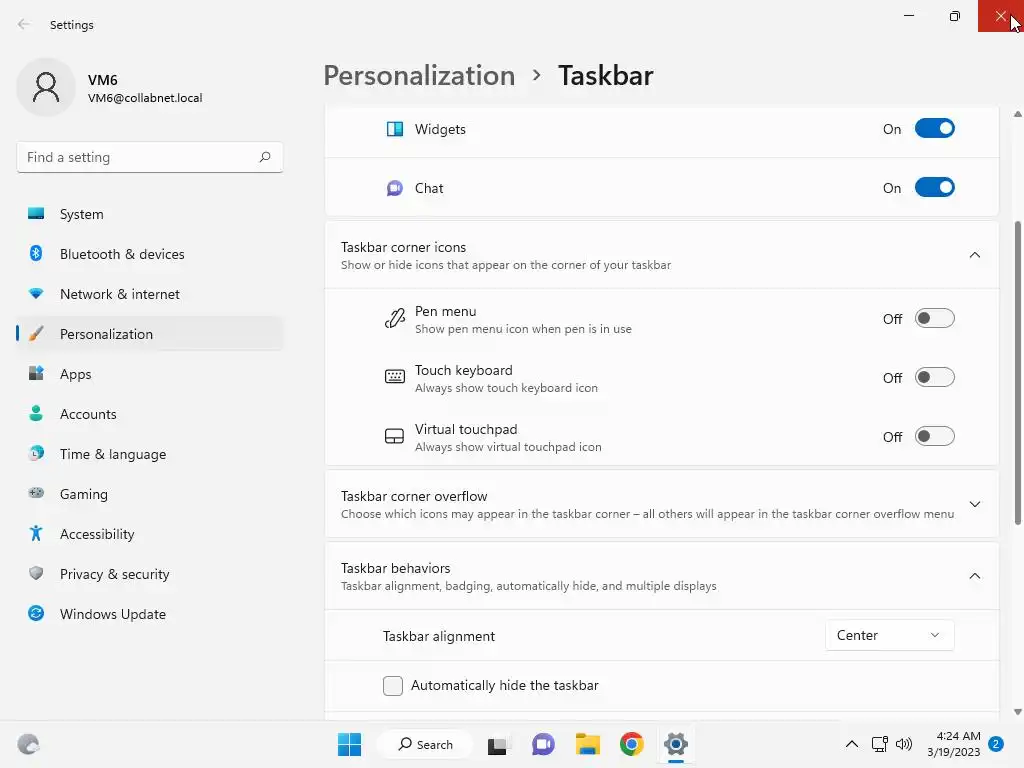The height and width of the screenshot is (768, 1024).
Task: Show hidden icons tray chevron
Action: (852, 744)
